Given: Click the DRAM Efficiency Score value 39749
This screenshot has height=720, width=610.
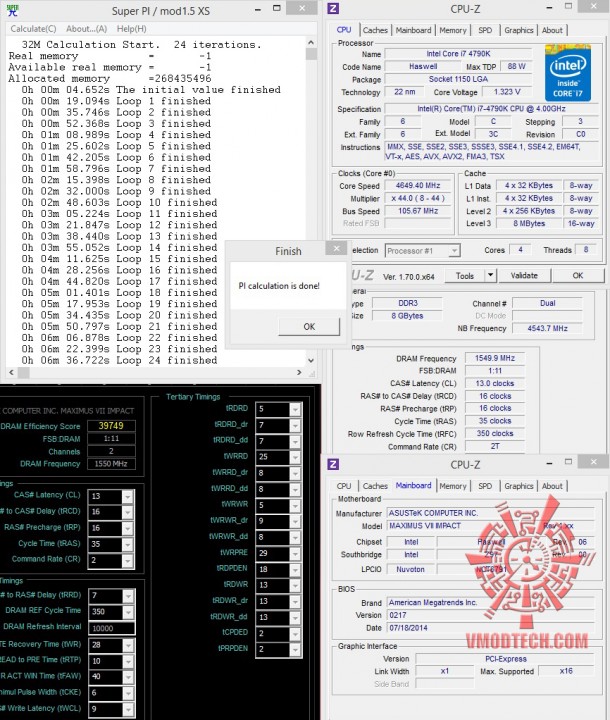Looking at the screenshot, I should (x=111, y=426).
